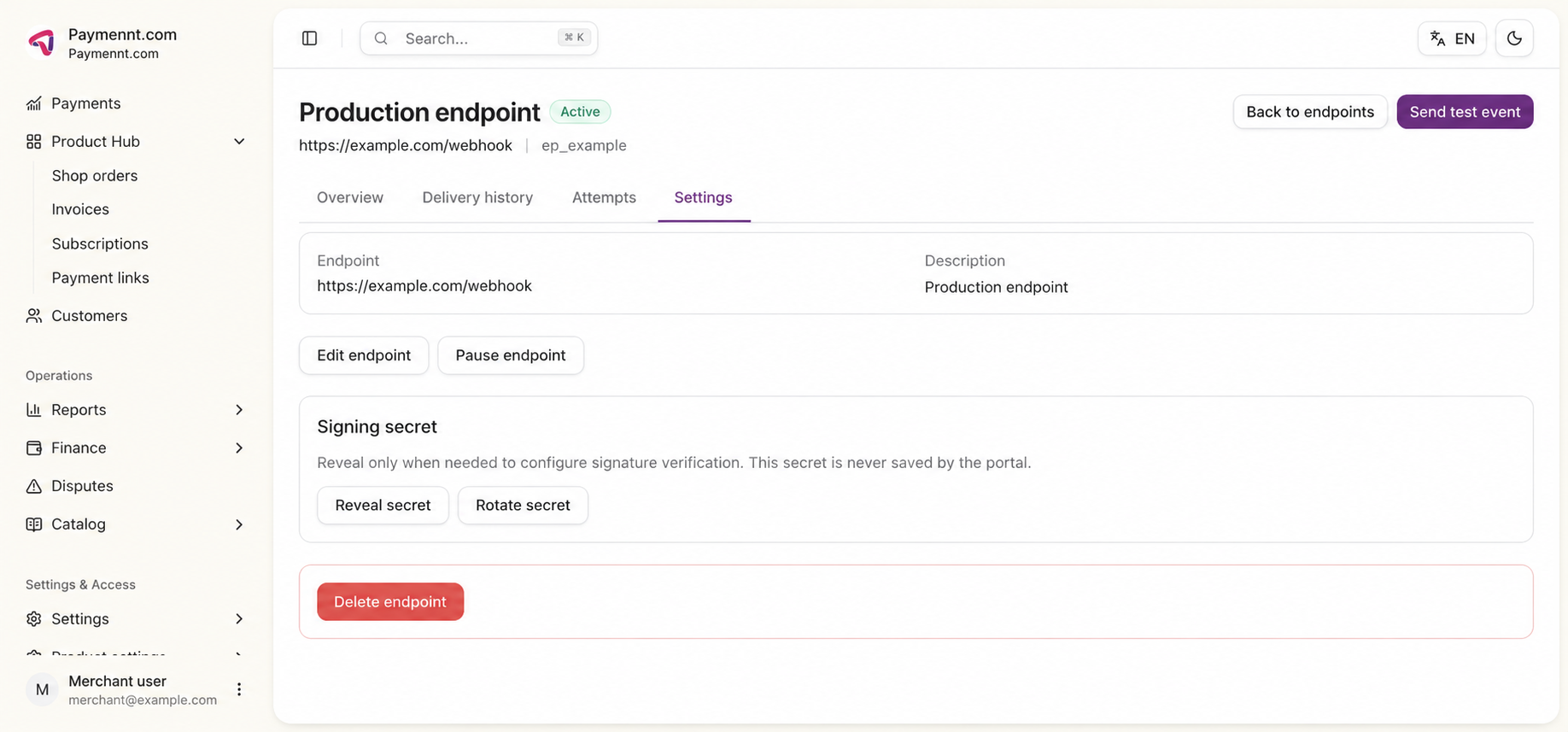1568x732 pixels.
Task: Open Merchant user options menu dots
Action: (239, 689)
